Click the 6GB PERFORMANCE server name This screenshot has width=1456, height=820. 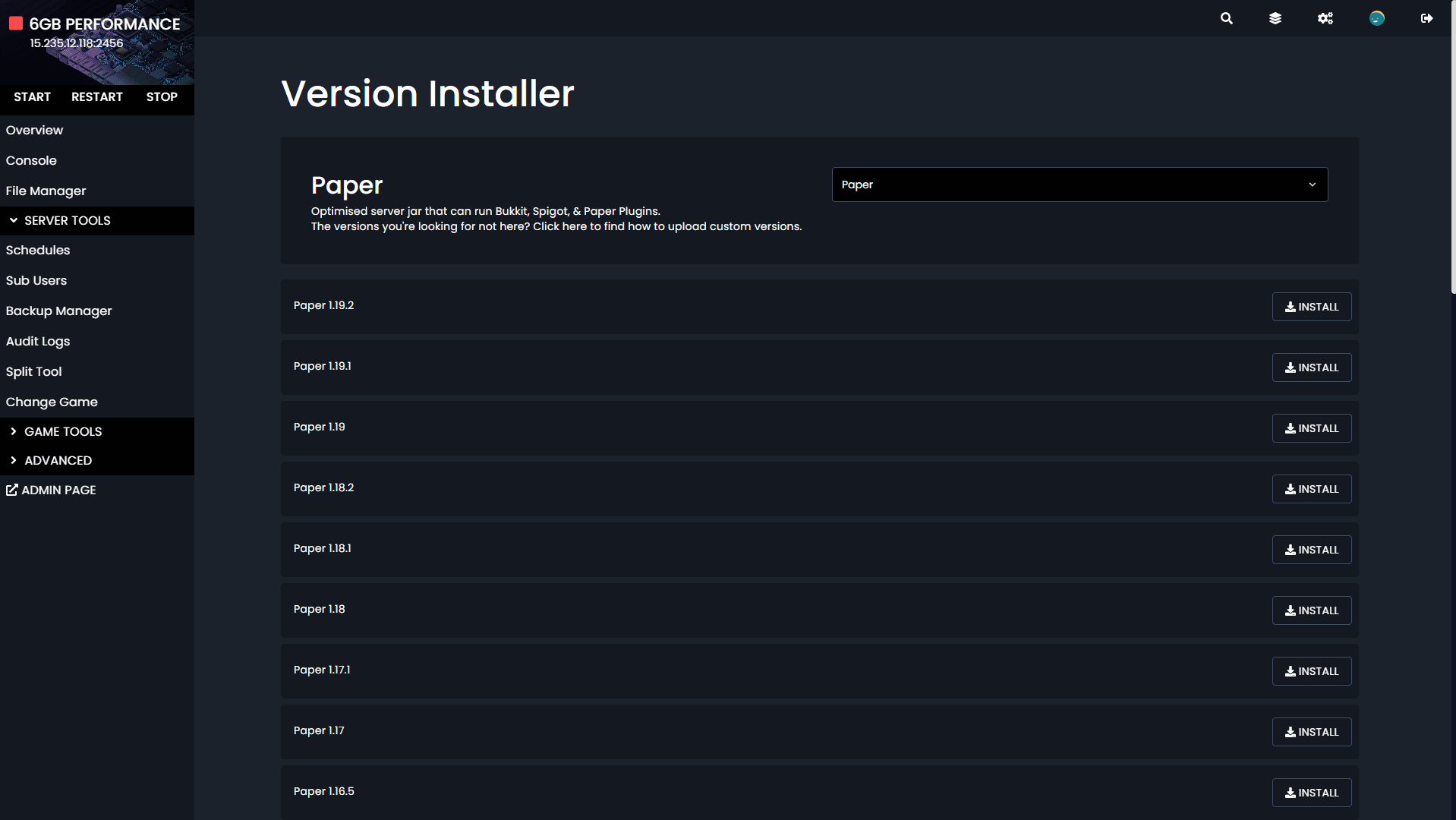click(x=105, y=24)
